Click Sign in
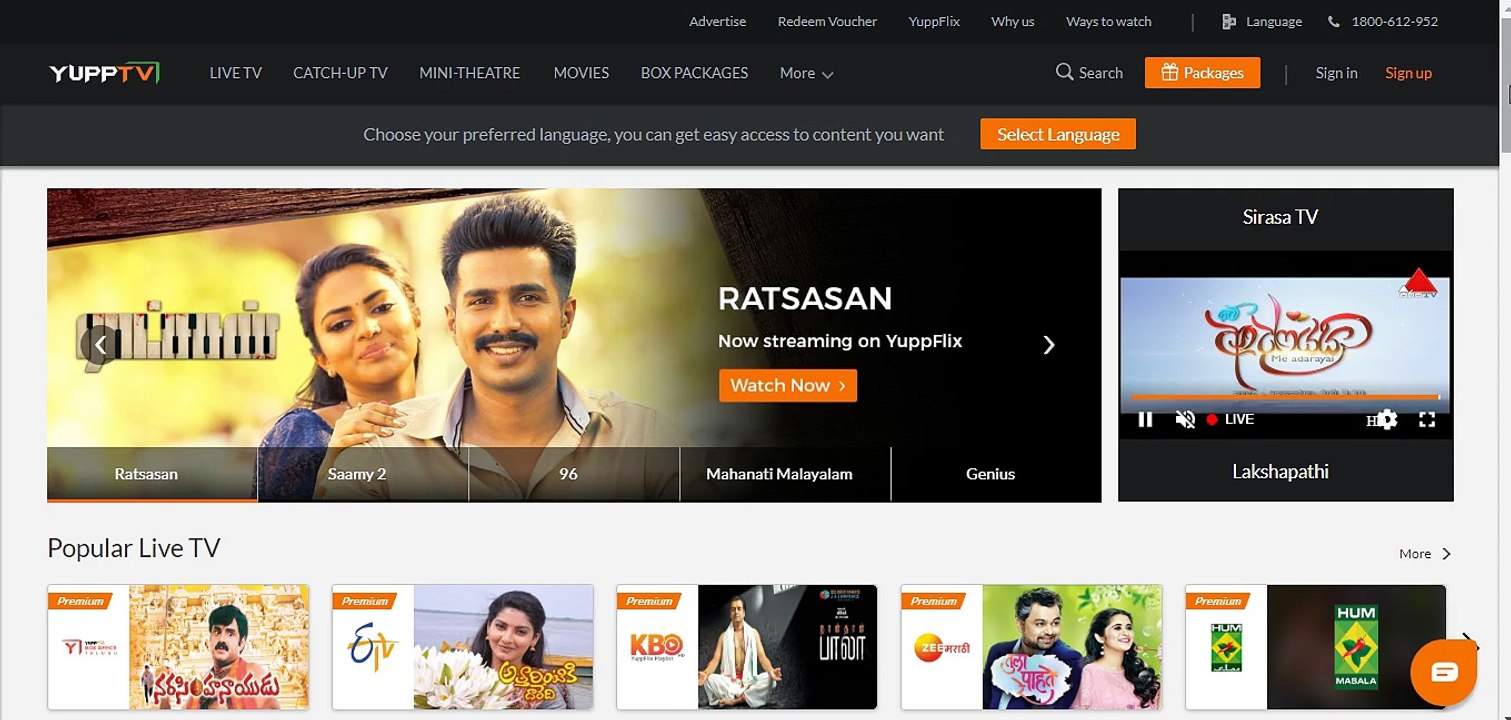The height and width of the screenshot is (720, 1511). tap(1336, 73)
